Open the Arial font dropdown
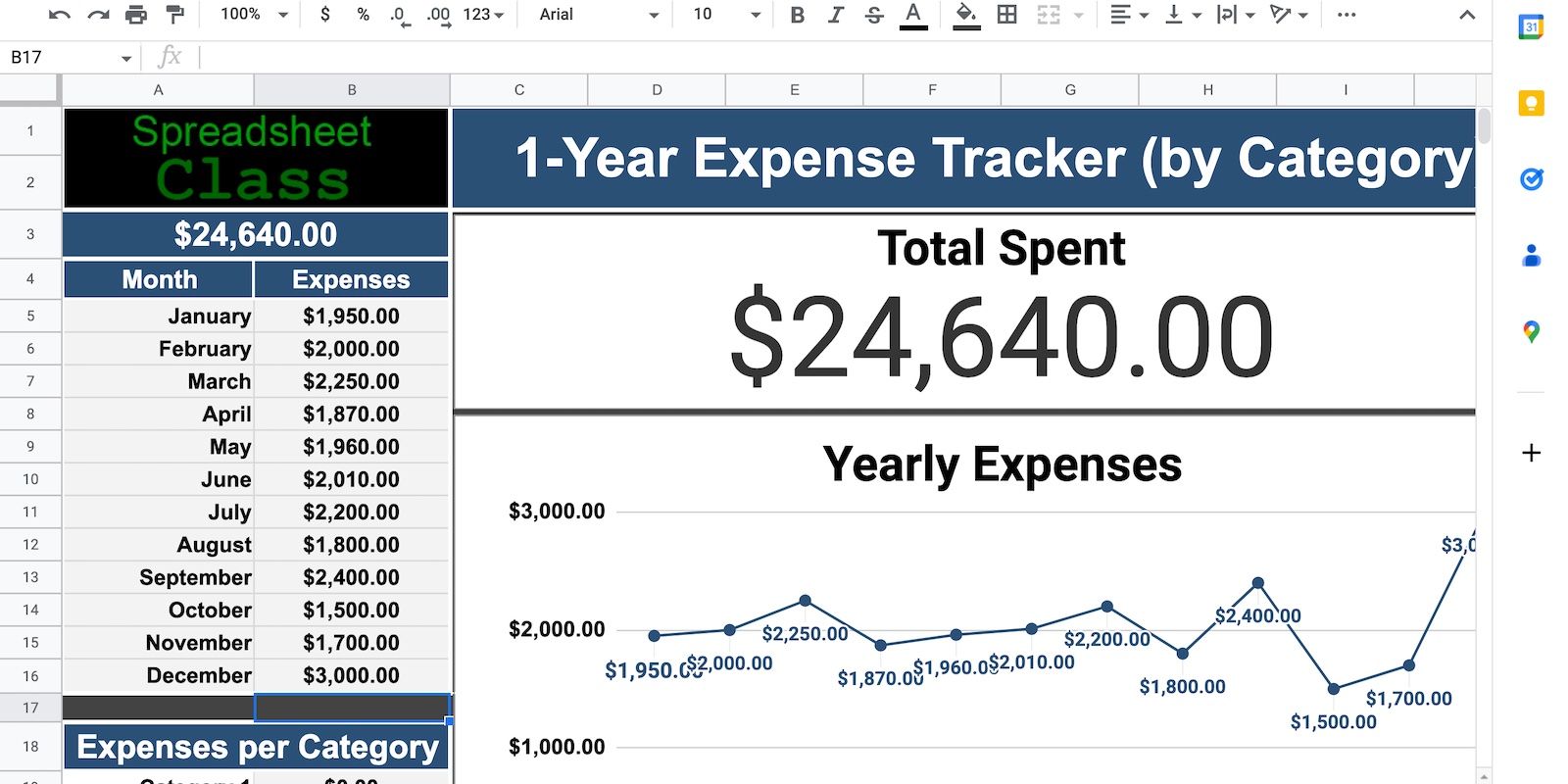1568x784 pixels. pos(599,15)
